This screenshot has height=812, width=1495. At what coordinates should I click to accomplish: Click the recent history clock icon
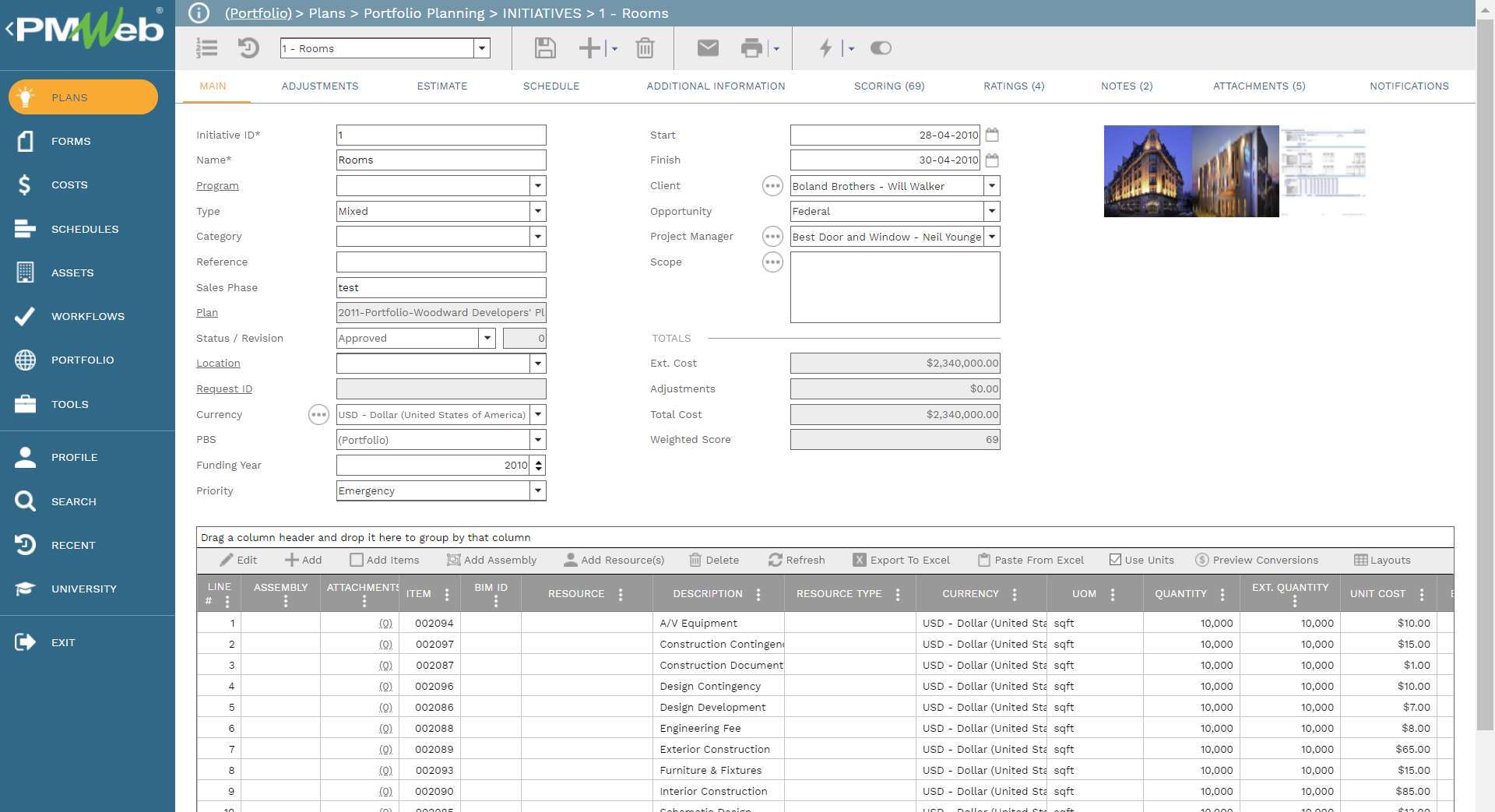click(248, 48)
